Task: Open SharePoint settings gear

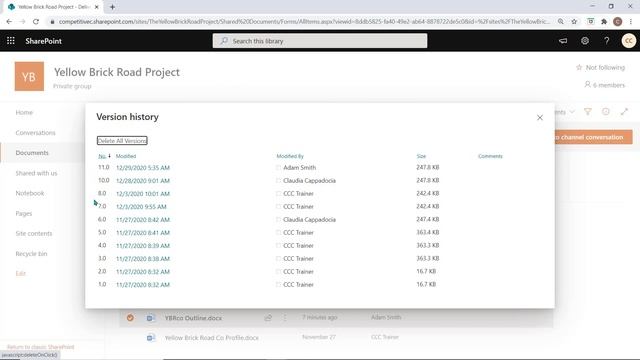Action: (585, 41)
